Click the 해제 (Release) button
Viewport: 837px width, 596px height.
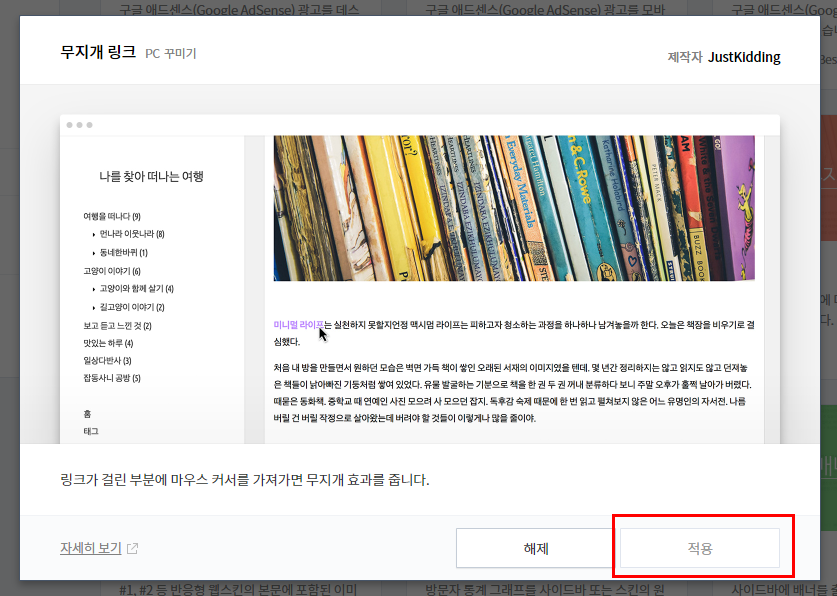(x=536, y=548)
